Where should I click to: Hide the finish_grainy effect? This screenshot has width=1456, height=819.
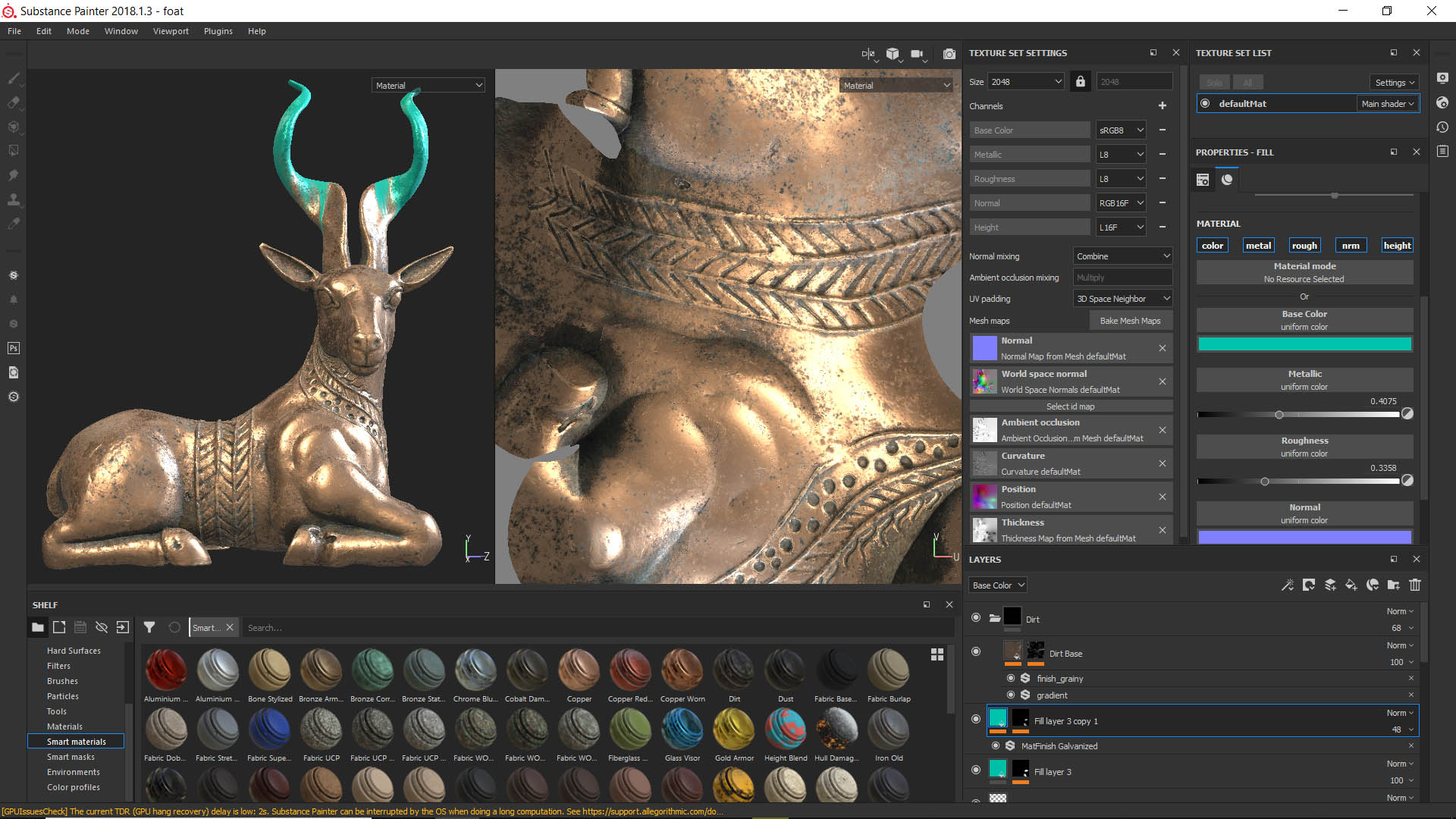1011,678
